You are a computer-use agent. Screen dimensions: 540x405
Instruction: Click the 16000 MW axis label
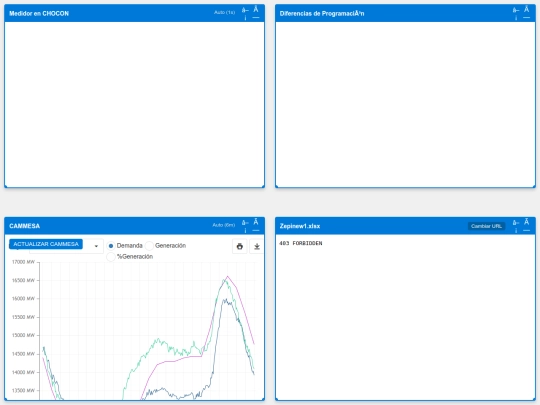[23, 299]
